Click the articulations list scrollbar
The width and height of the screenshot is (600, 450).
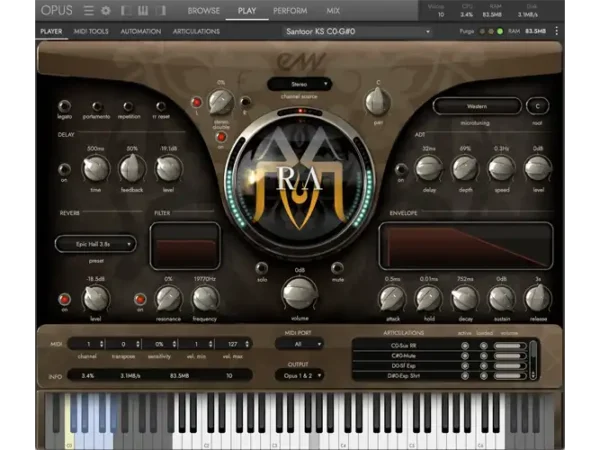tap(533, 360)
